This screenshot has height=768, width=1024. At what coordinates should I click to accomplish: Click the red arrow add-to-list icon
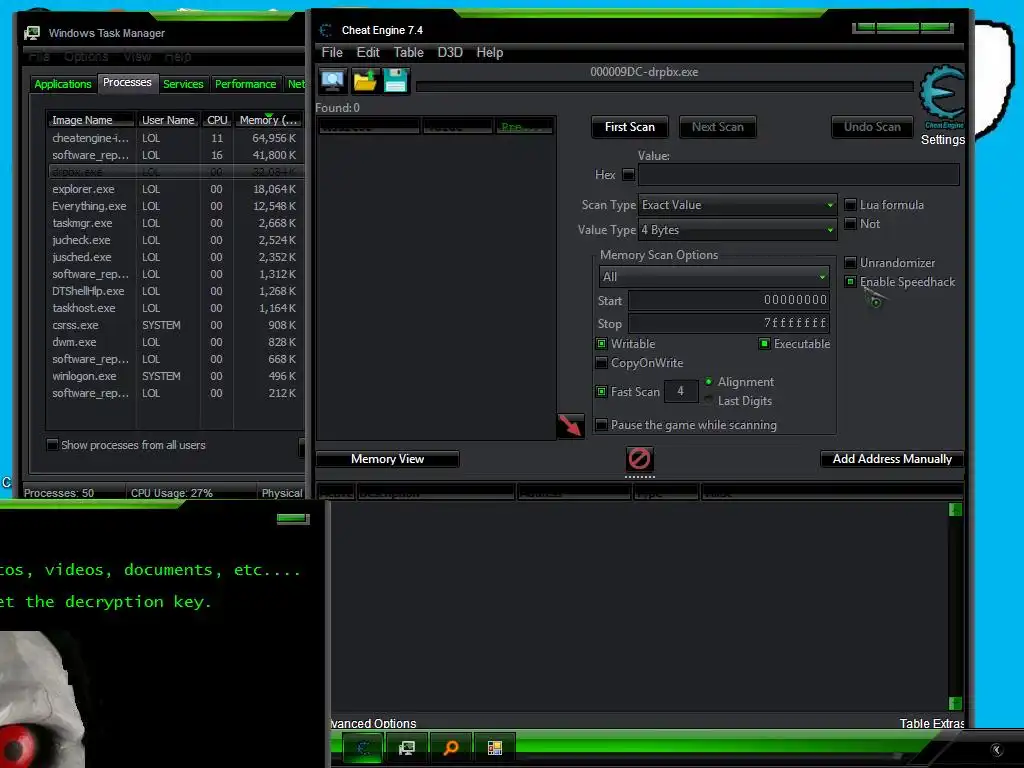point(570,426)
